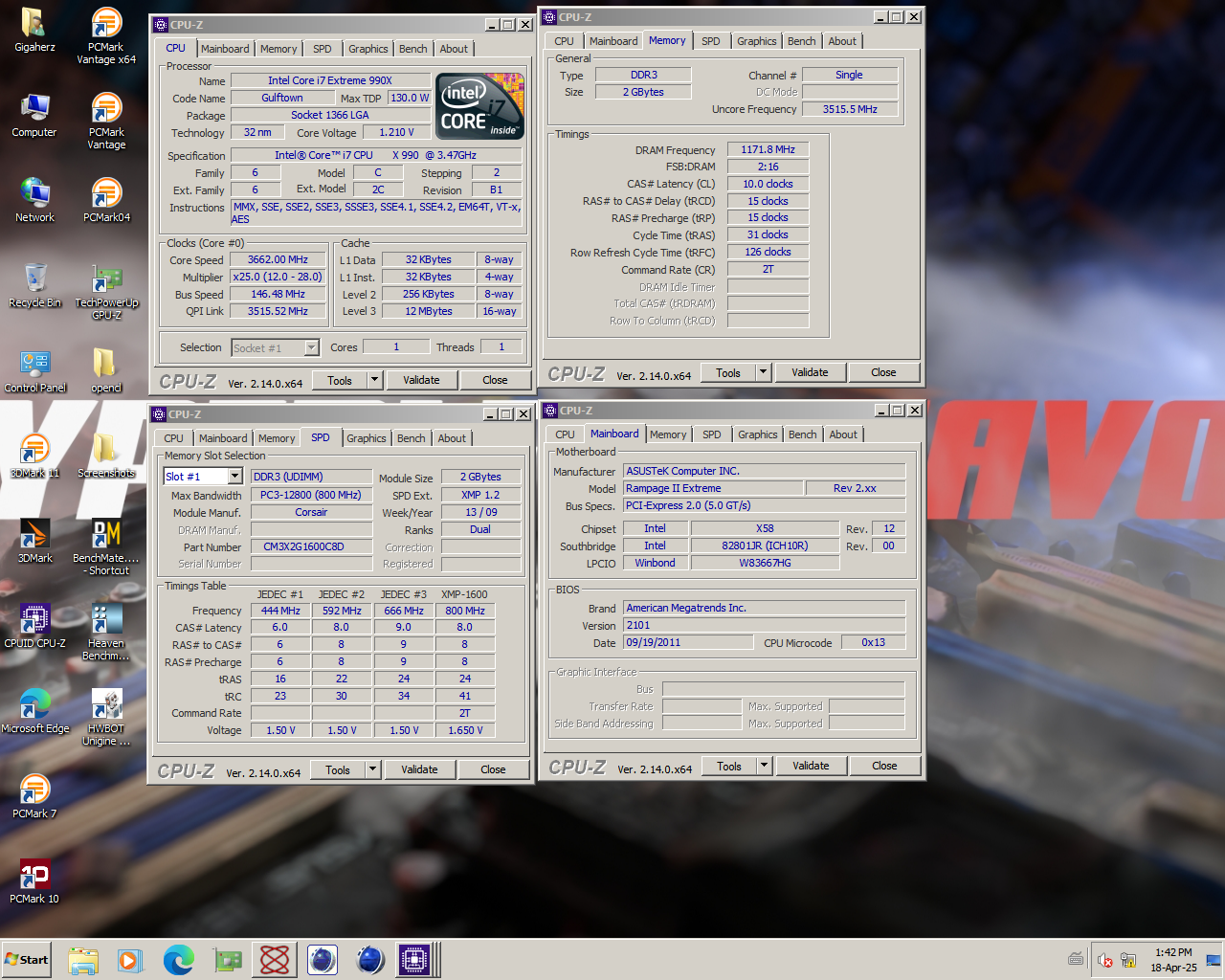
Task: Open Microsoft Edge from the desktop
Action: pos(34,711)
